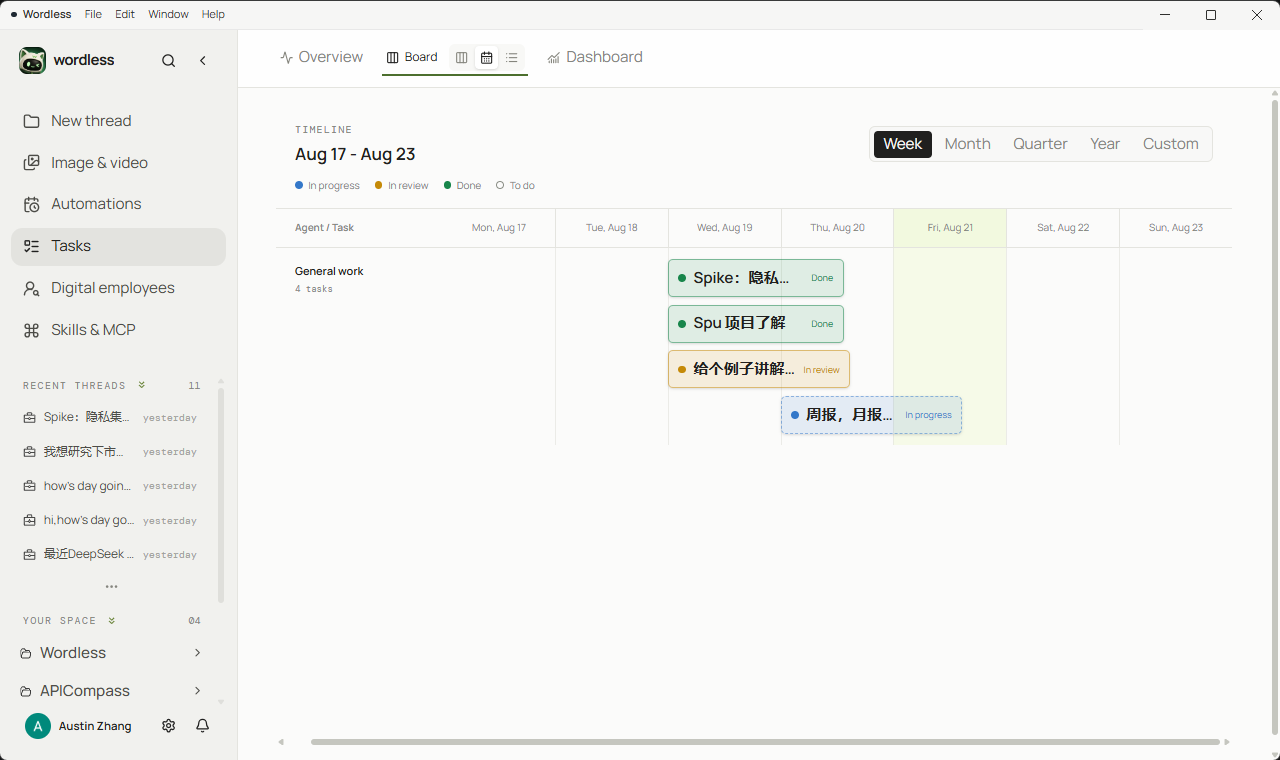Click the folder icon beside New thread
The height and width of the screenshot is (760, 1280).
[32, 121]
